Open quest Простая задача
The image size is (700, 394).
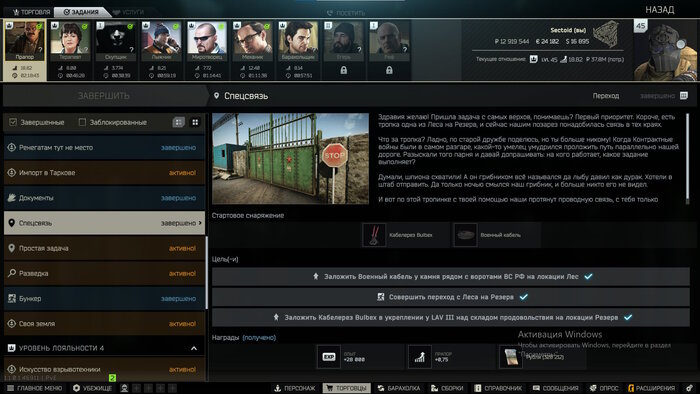104,248
